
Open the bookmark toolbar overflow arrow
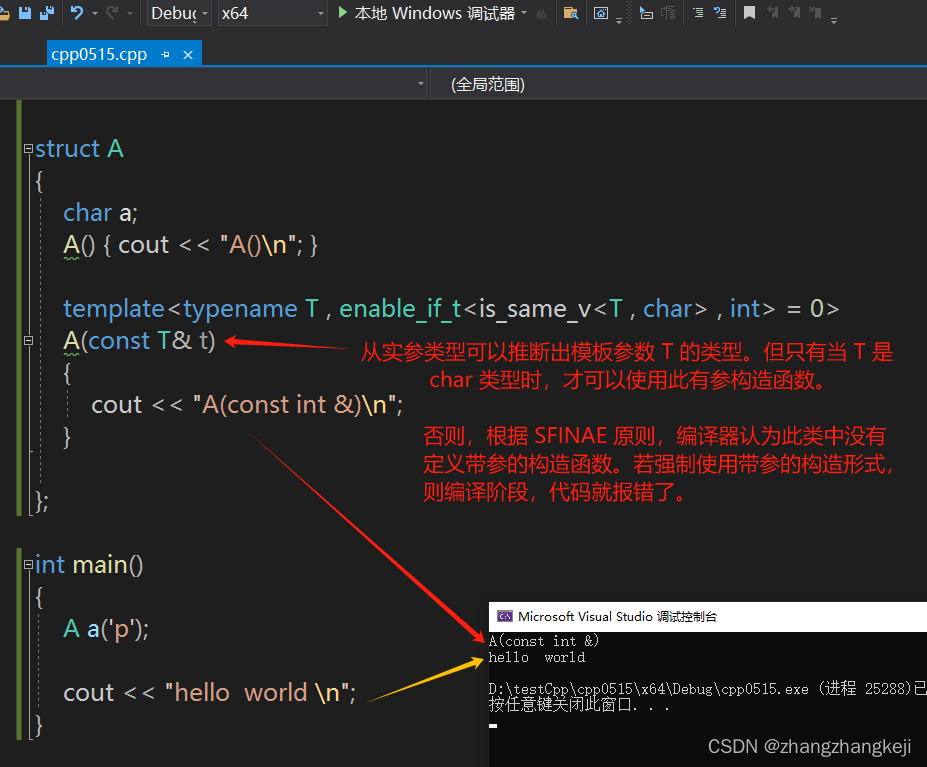pyautogui.click(x=834, y=21)
